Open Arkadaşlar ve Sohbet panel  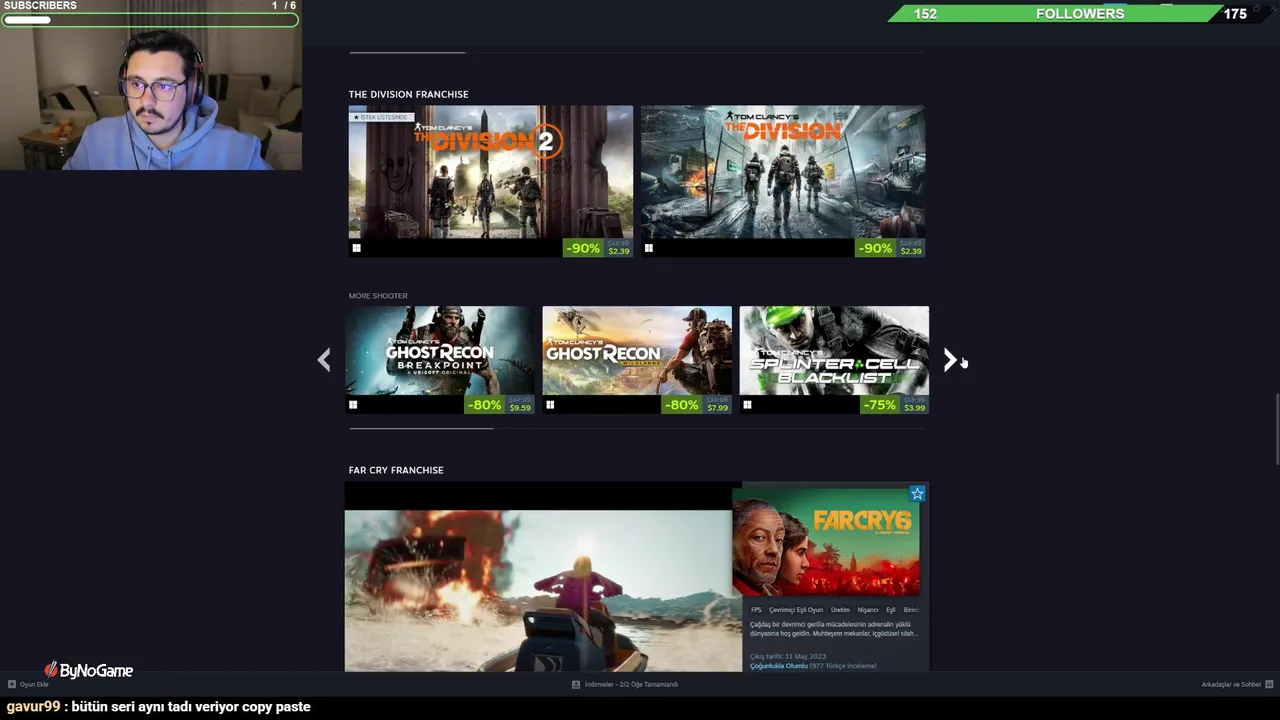coord(1231,685)
